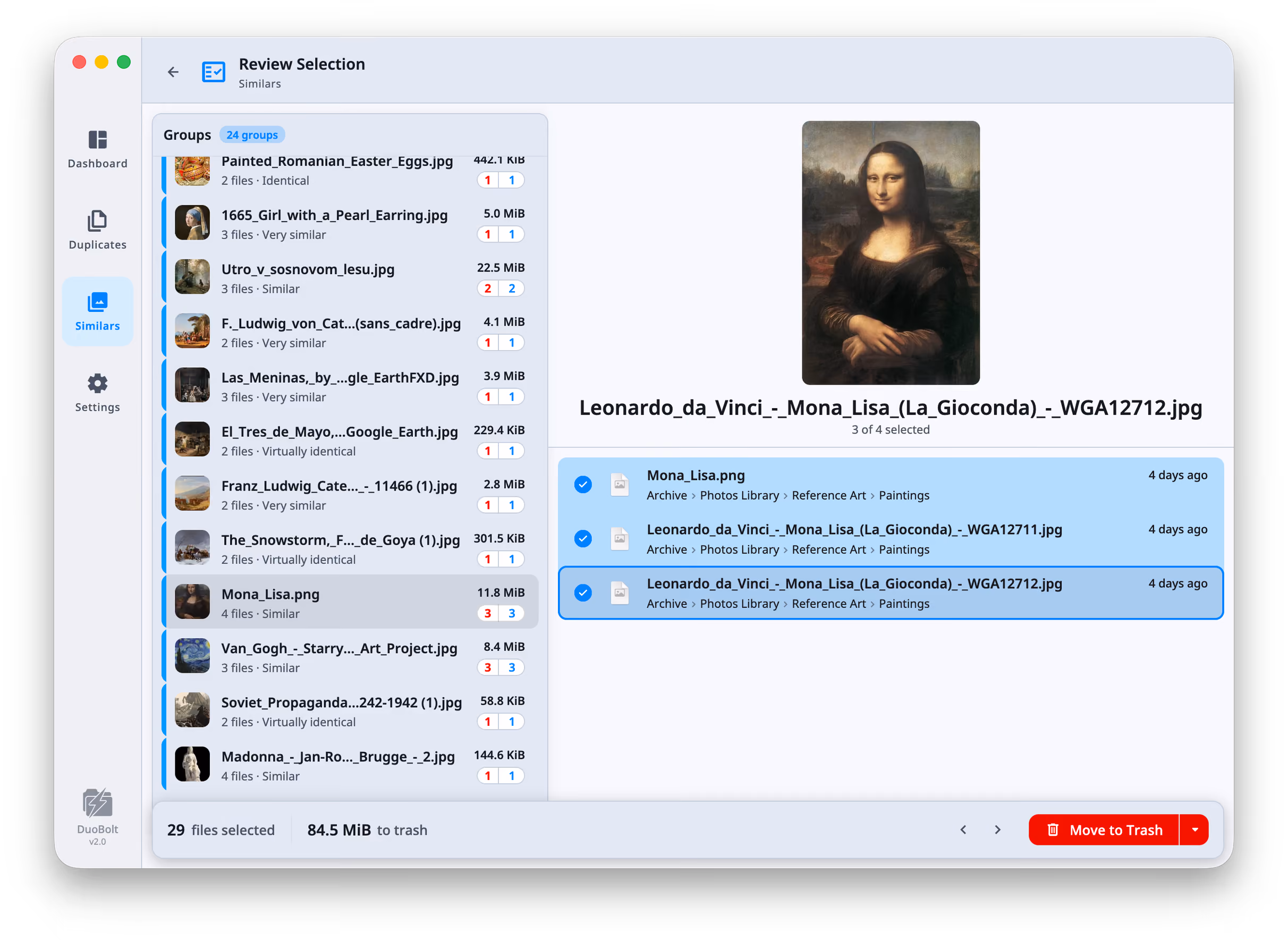The image size is (1288, 940).
Task: Click the large WGA12712.jpg filename heading
Action: pos(891,408)
